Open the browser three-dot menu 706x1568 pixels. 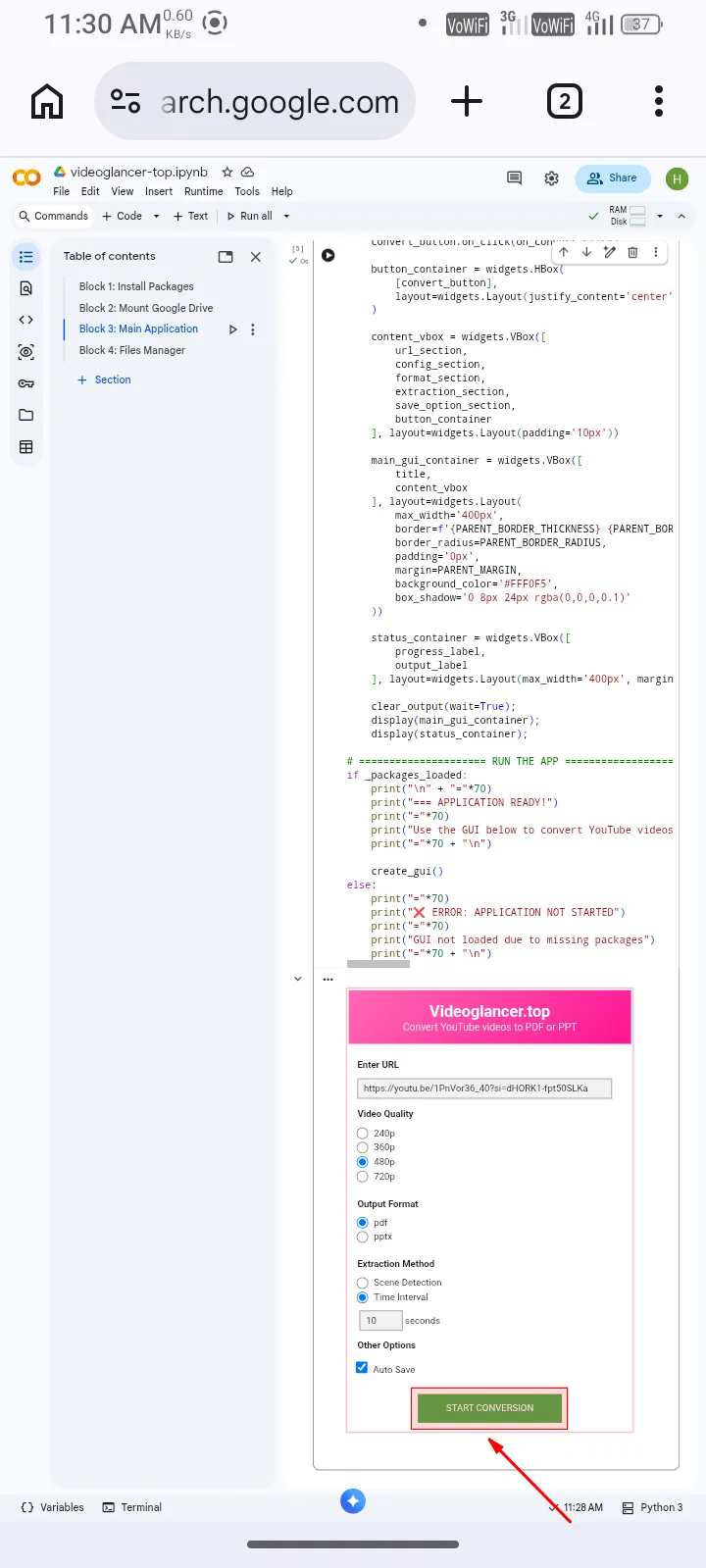pyautogui.click(x=659, y=101)
